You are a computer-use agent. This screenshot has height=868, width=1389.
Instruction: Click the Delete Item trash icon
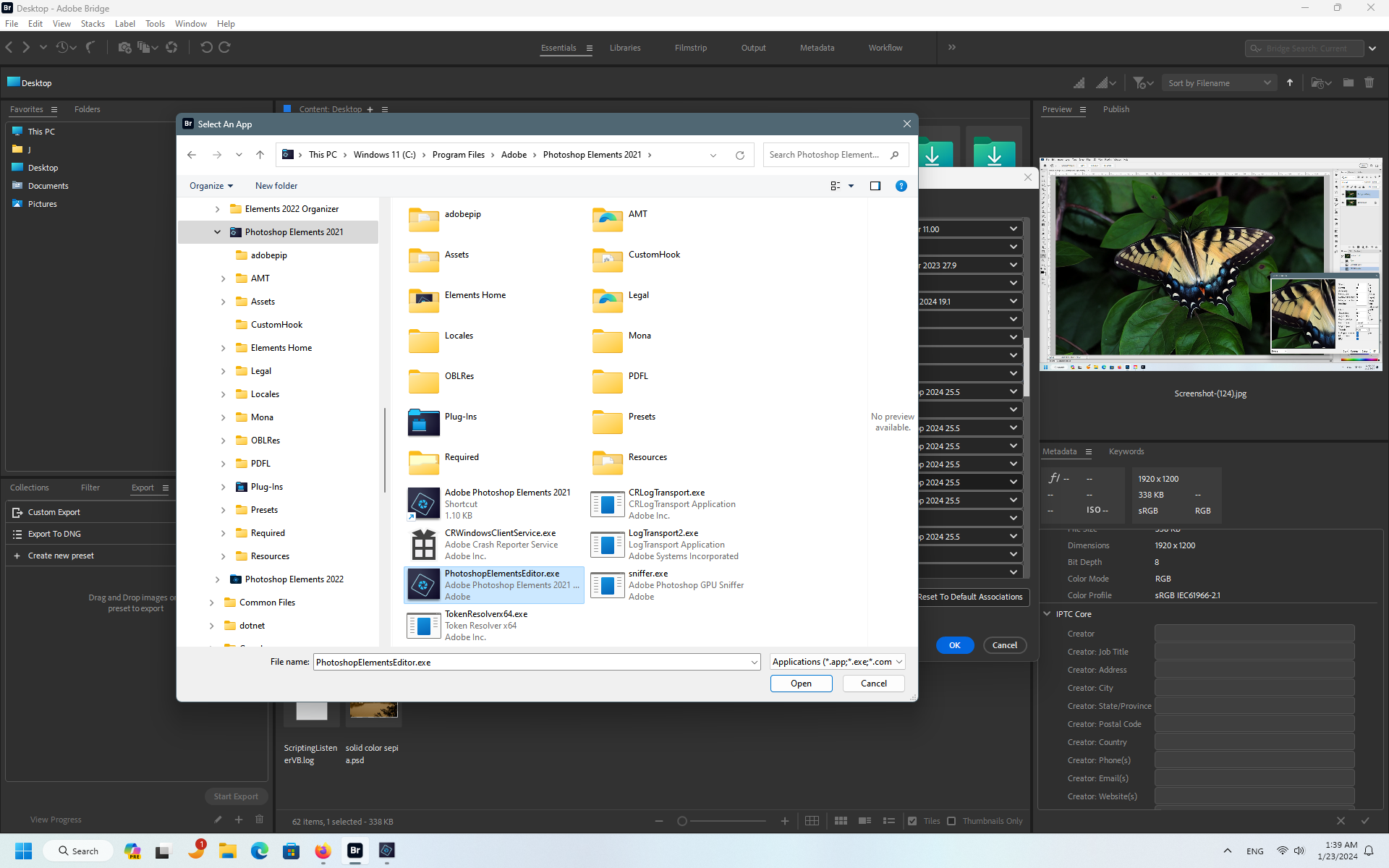tap(1369, 82)
